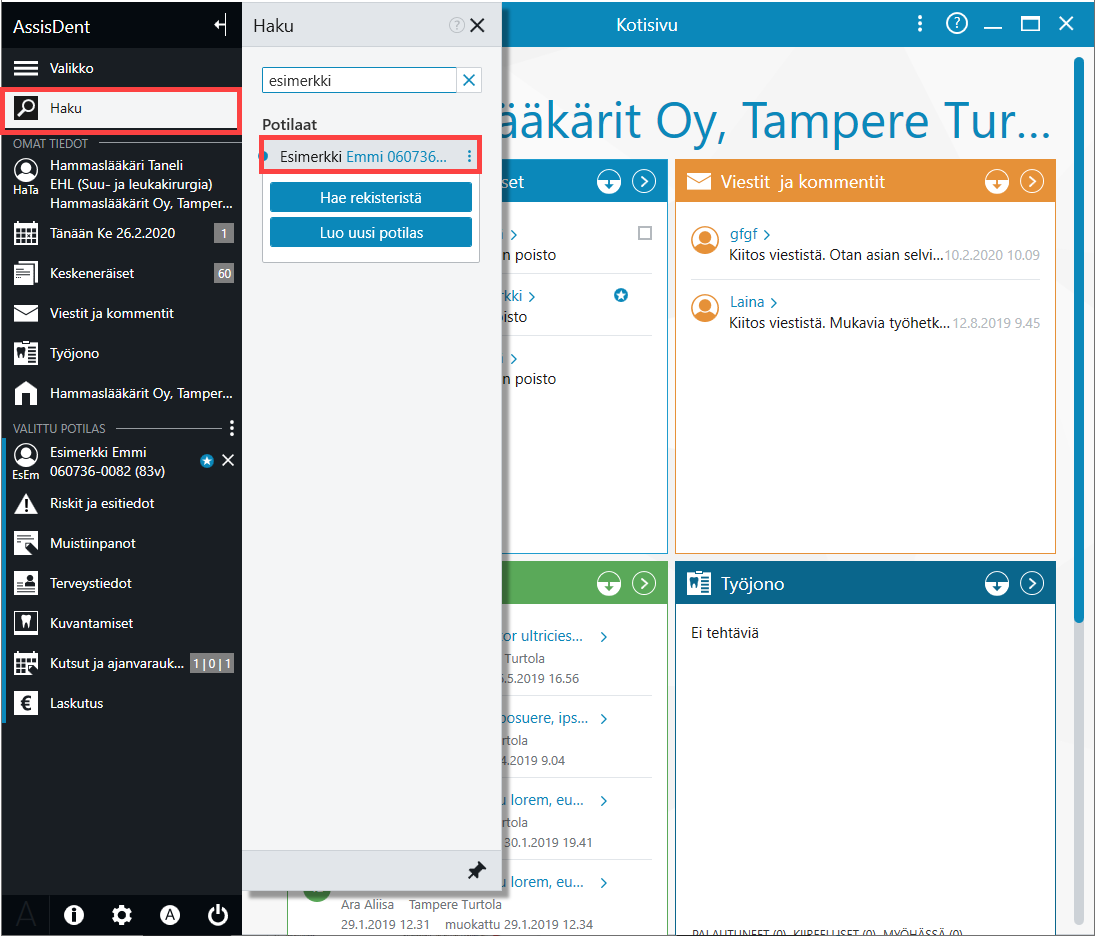Click the Työjono widget header icon

(699, 583)
